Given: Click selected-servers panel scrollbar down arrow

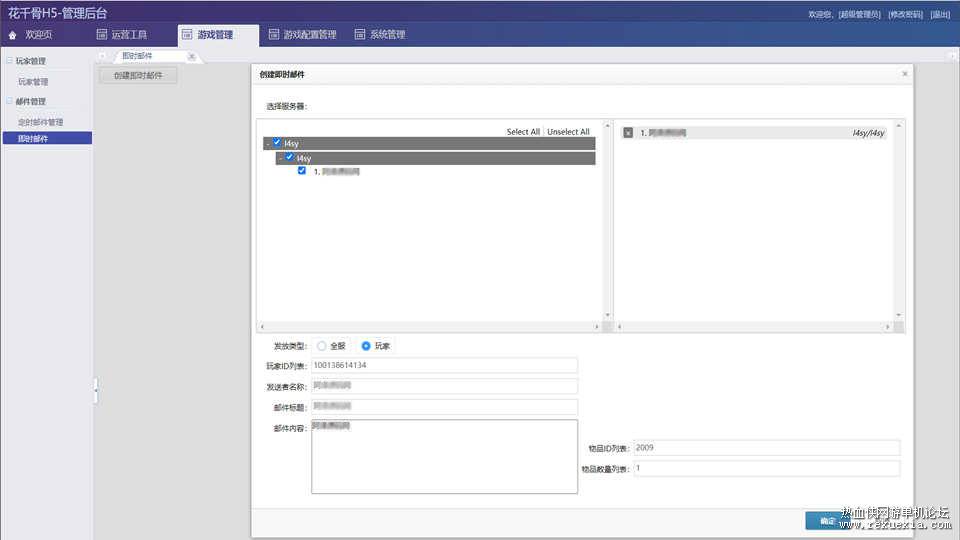Looking at the screenshot, I should click(x=898, y=315).
